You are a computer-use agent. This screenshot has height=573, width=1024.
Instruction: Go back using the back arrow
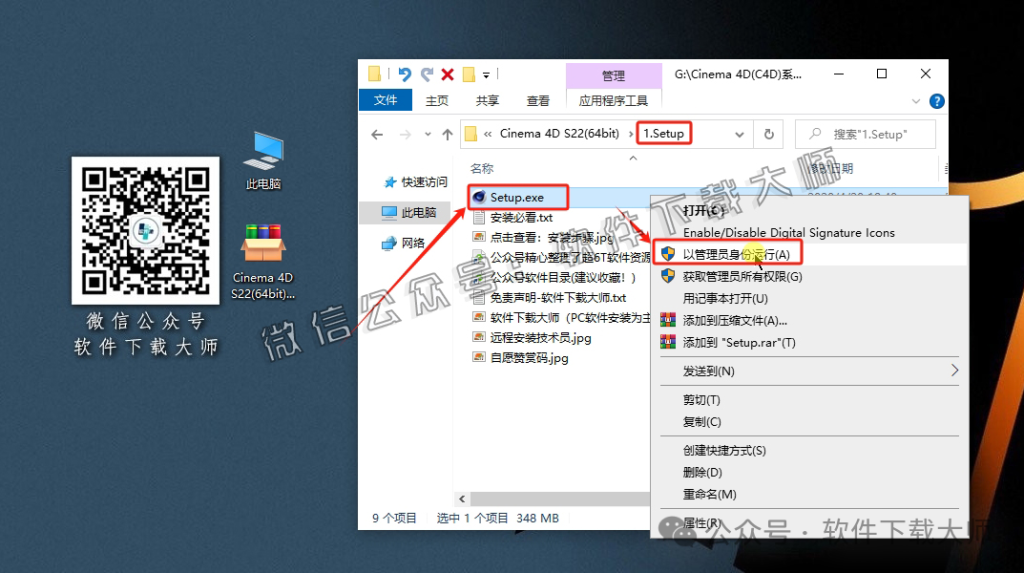click(377, 135)
